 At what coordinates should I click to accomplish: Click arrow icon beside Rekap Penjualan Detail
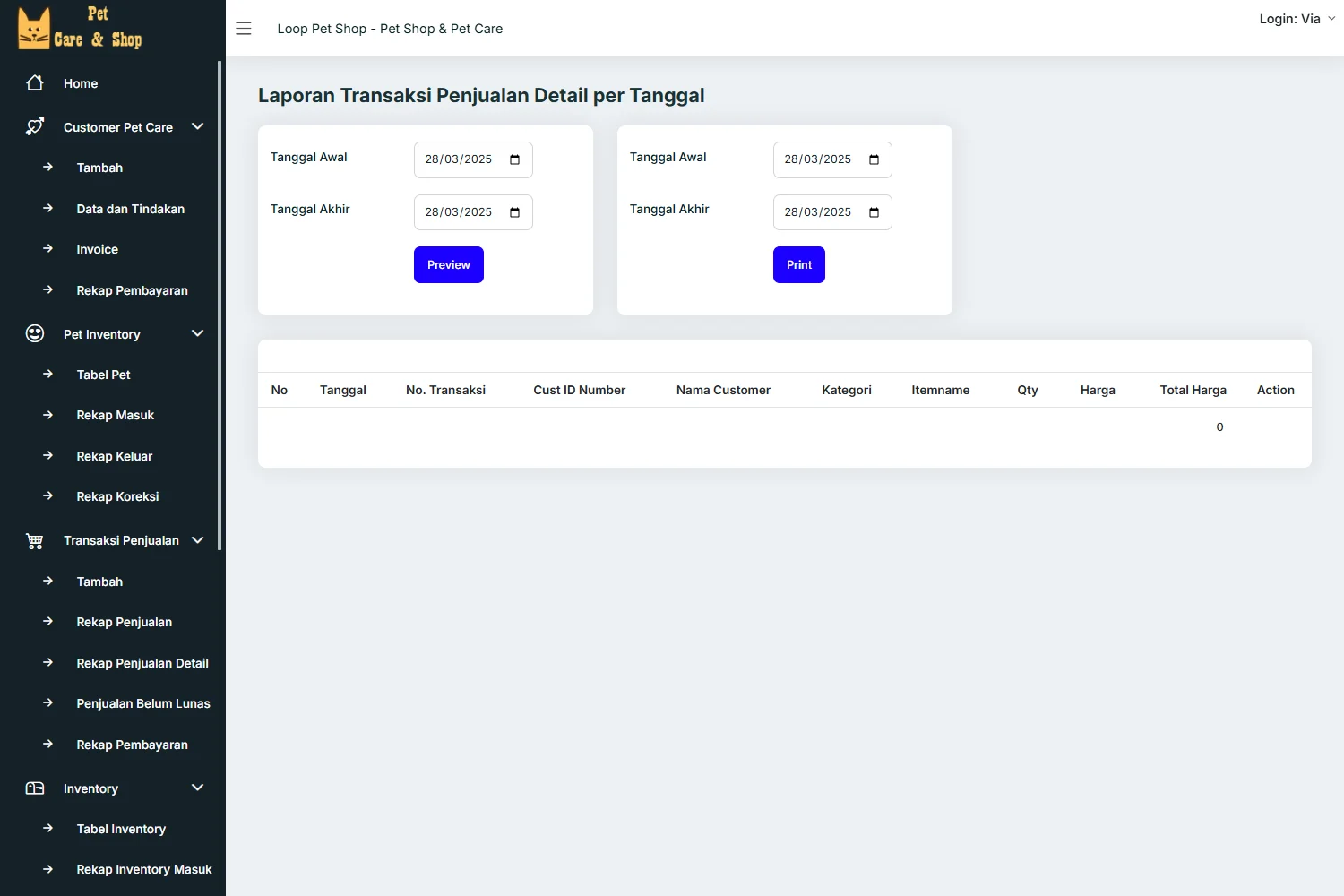(48, 662)
